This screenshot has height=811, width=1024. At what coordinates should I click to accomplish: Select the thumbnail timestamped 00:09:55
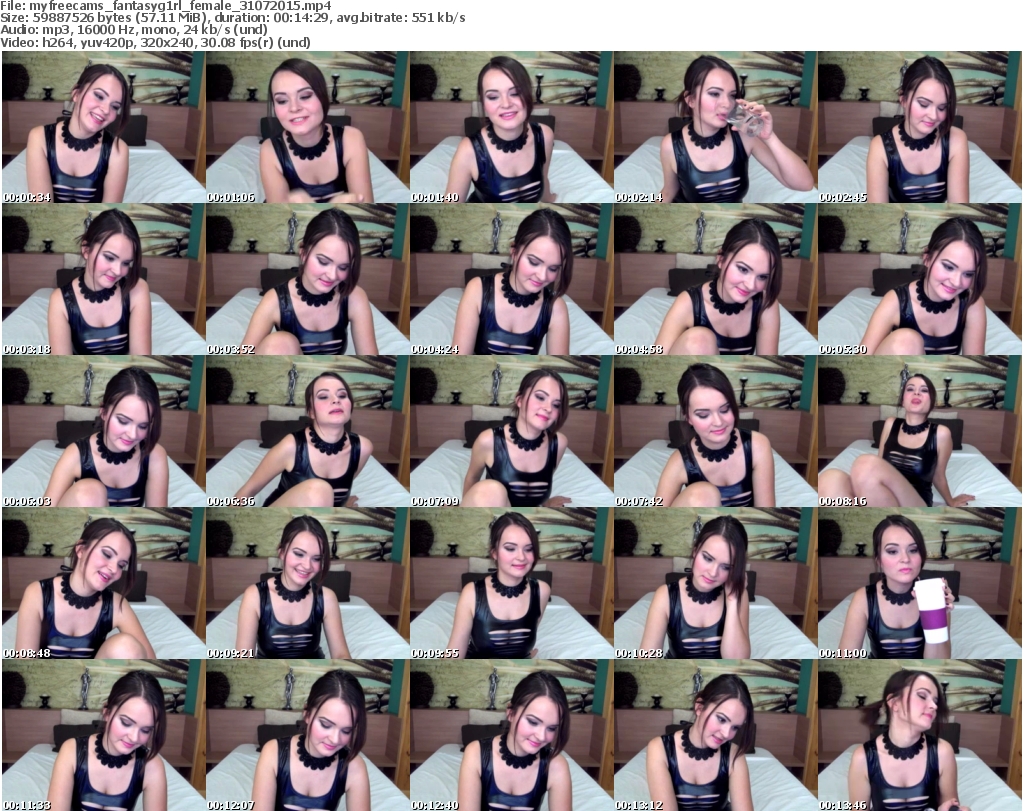[x=511, y=584]
